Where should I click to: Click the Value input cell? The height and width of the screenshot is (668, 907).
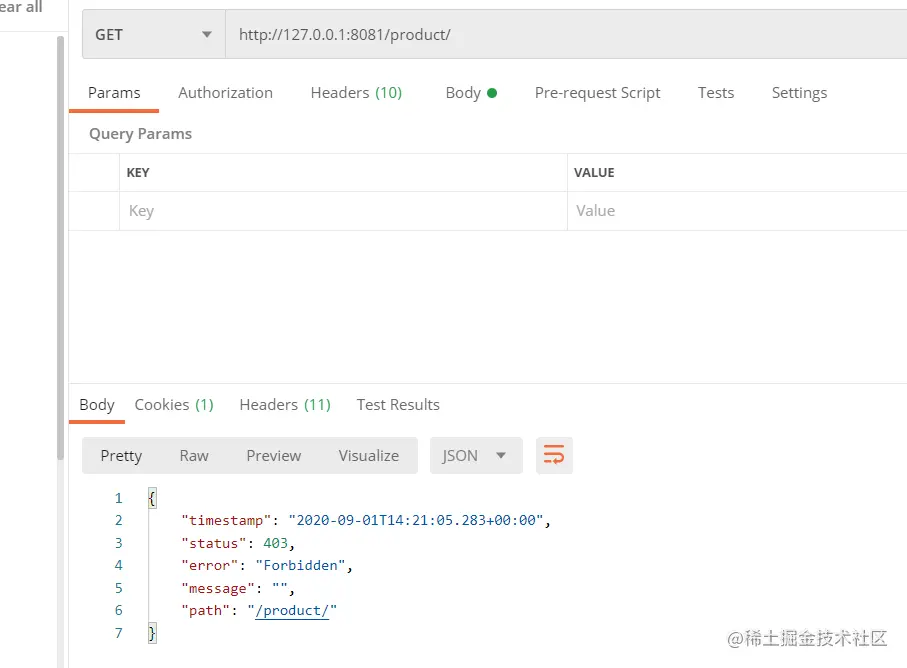(735, 211)
